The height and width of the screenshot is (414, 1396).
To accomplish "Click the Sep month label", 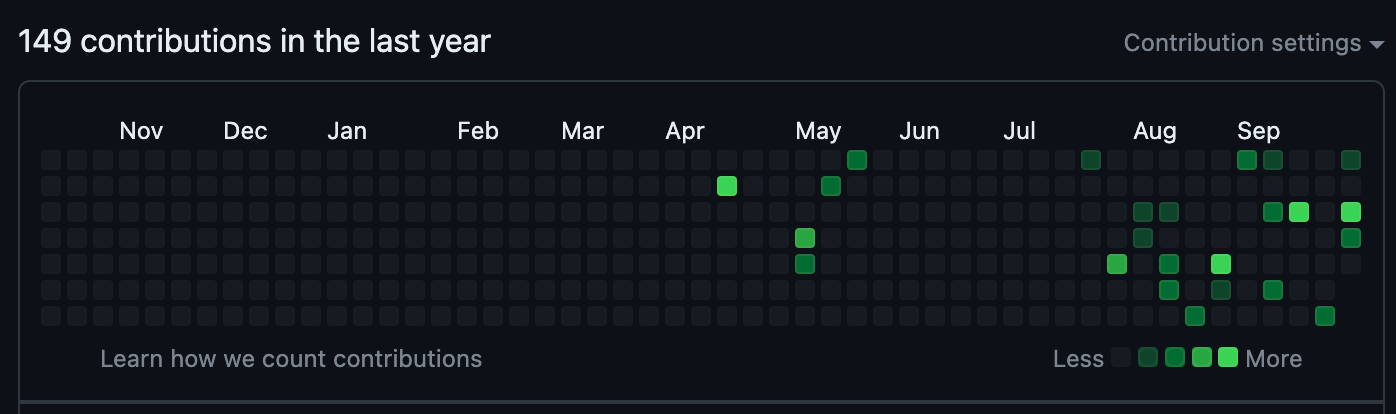I will (1258, 131).
